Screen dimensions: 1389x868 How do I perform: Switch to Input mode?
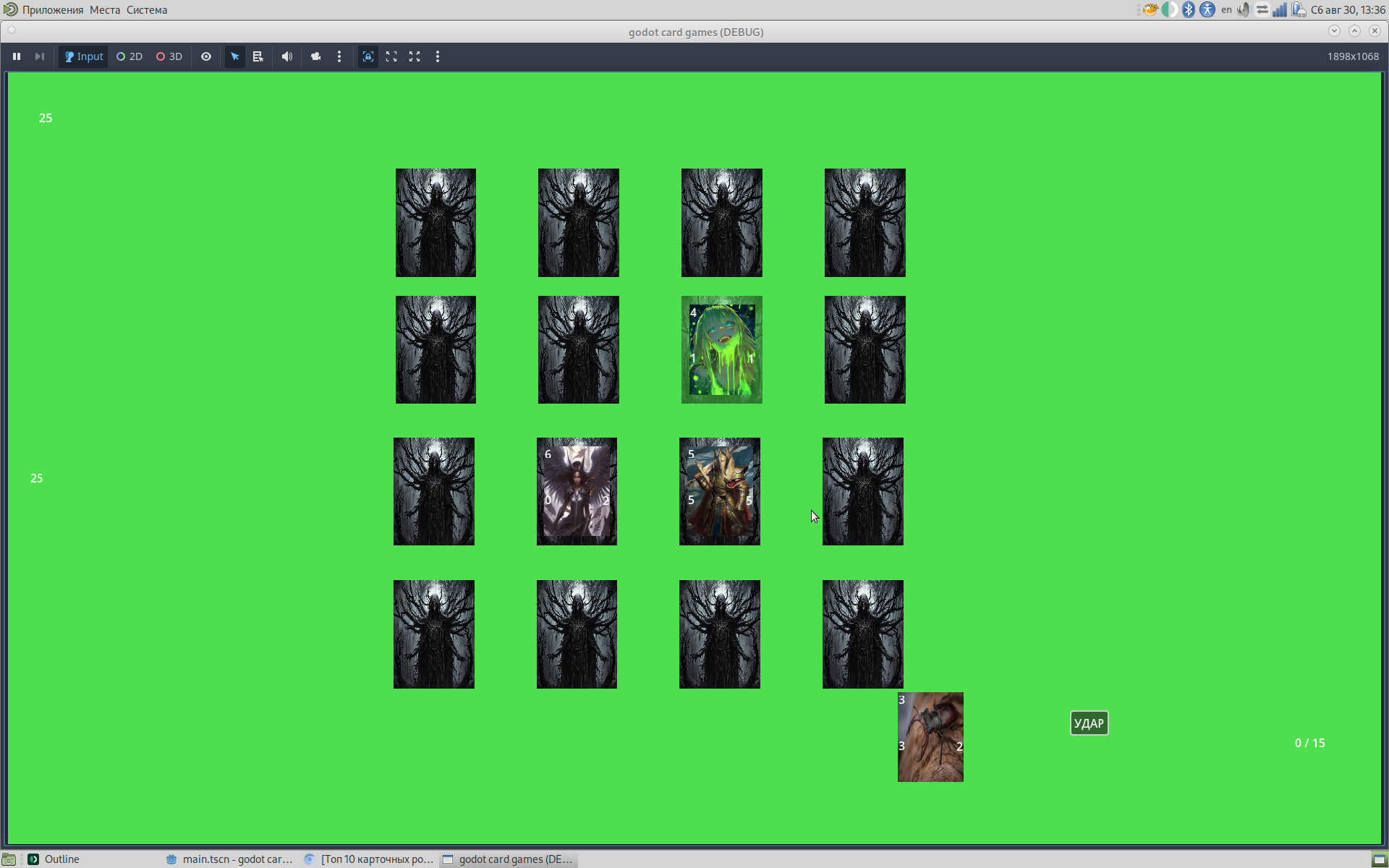(x=84, y=56)
